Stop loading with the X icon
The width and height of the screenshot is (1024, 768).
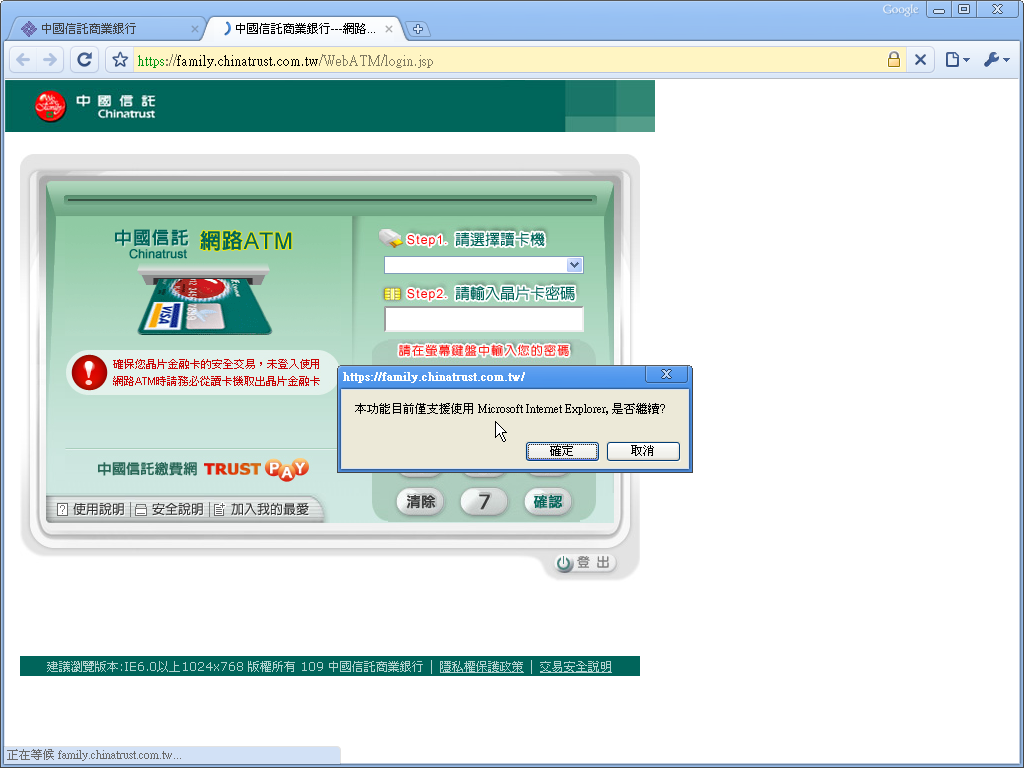(x=920, y=60)
